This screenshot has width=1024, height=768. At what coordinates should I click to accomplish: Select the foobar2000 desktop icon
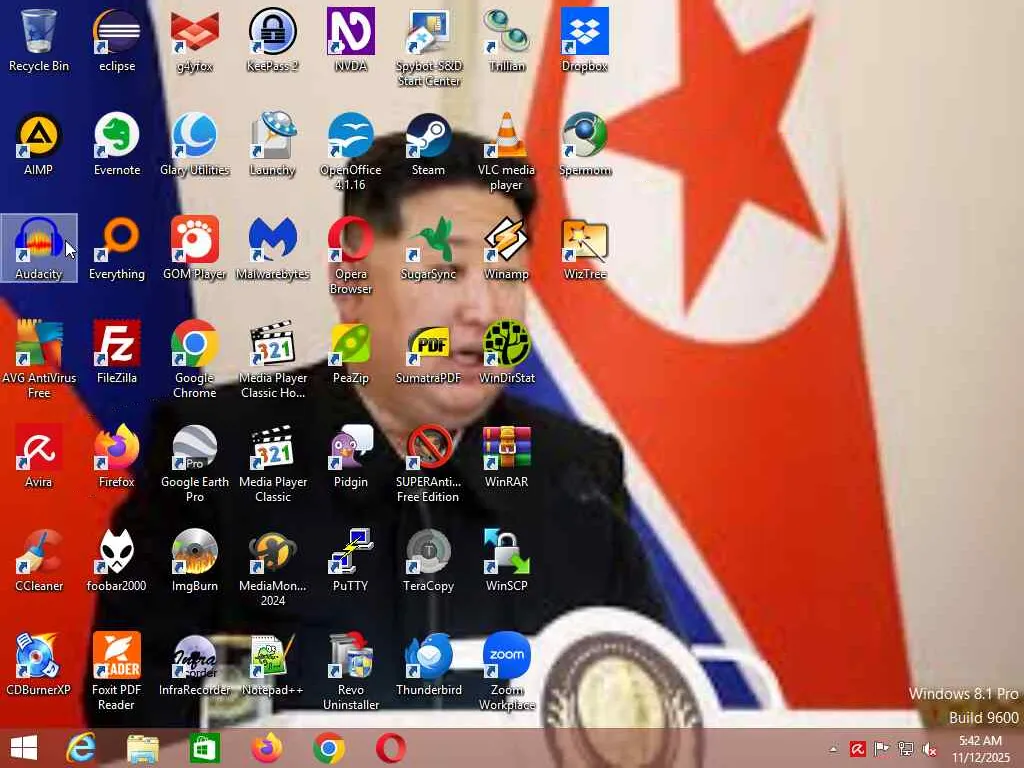point(117,560)
